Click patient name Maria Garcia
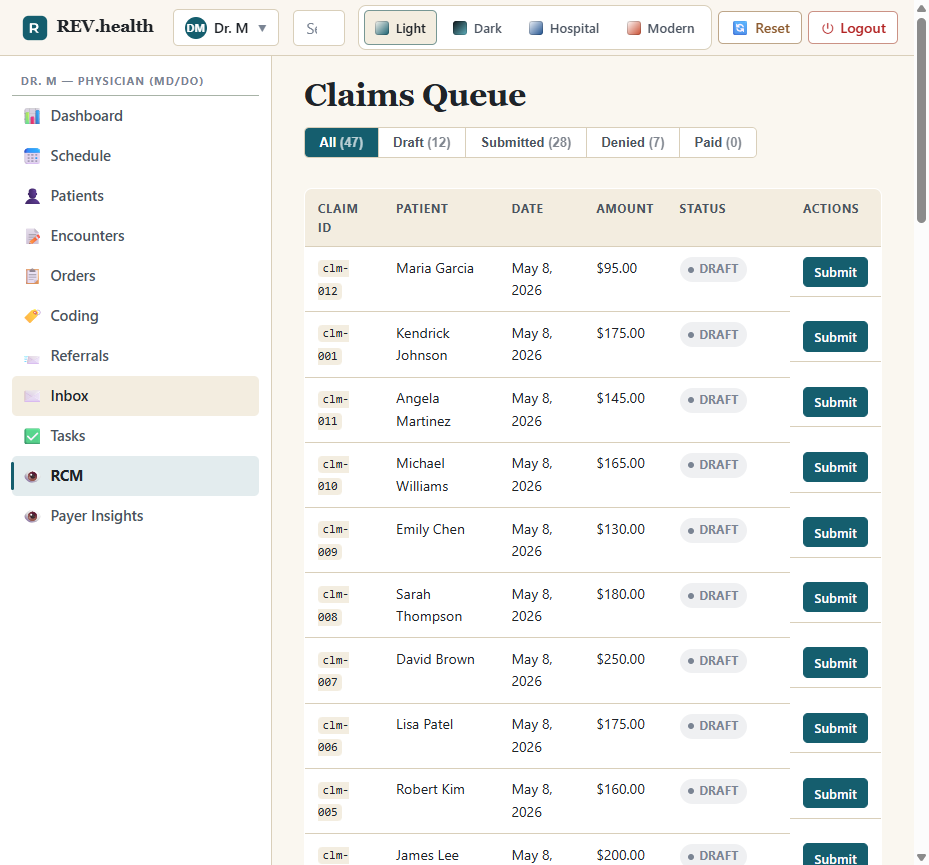Viewport: 929px width, 865px height. coord(435,268)
